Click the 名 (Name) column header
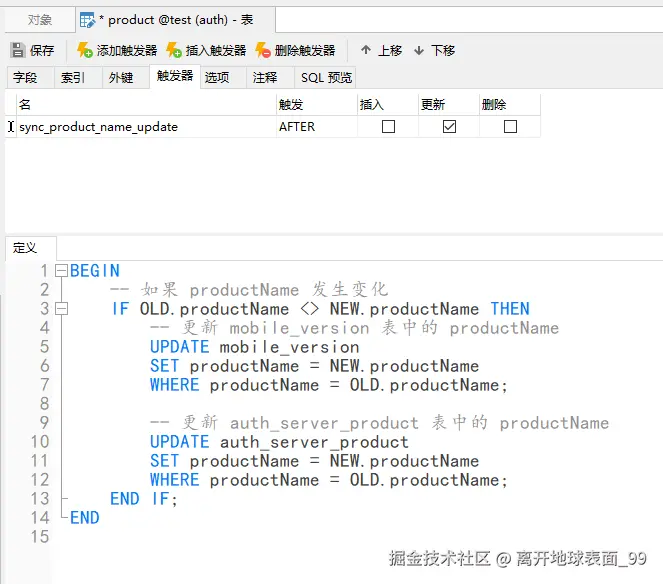 coord(146,104)
